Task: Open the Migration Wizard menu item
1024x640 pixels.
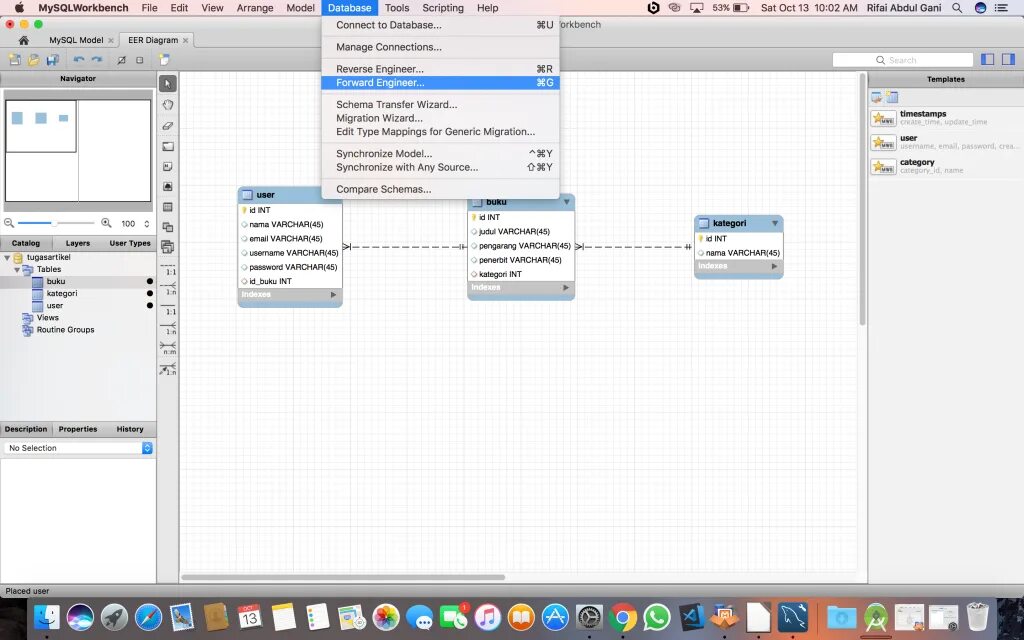Action: [441, 118]
